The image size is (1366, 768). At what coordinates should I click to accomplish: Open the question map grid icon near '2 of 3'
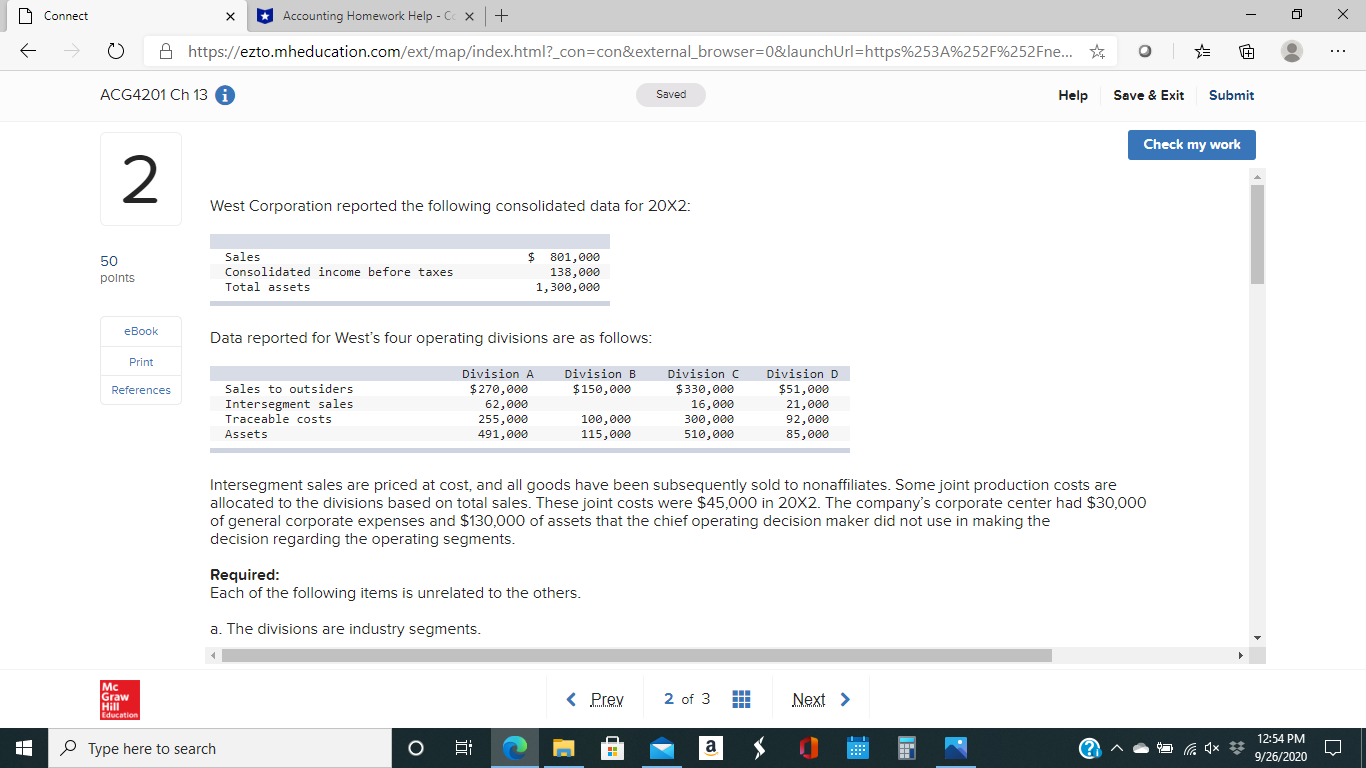740,698
